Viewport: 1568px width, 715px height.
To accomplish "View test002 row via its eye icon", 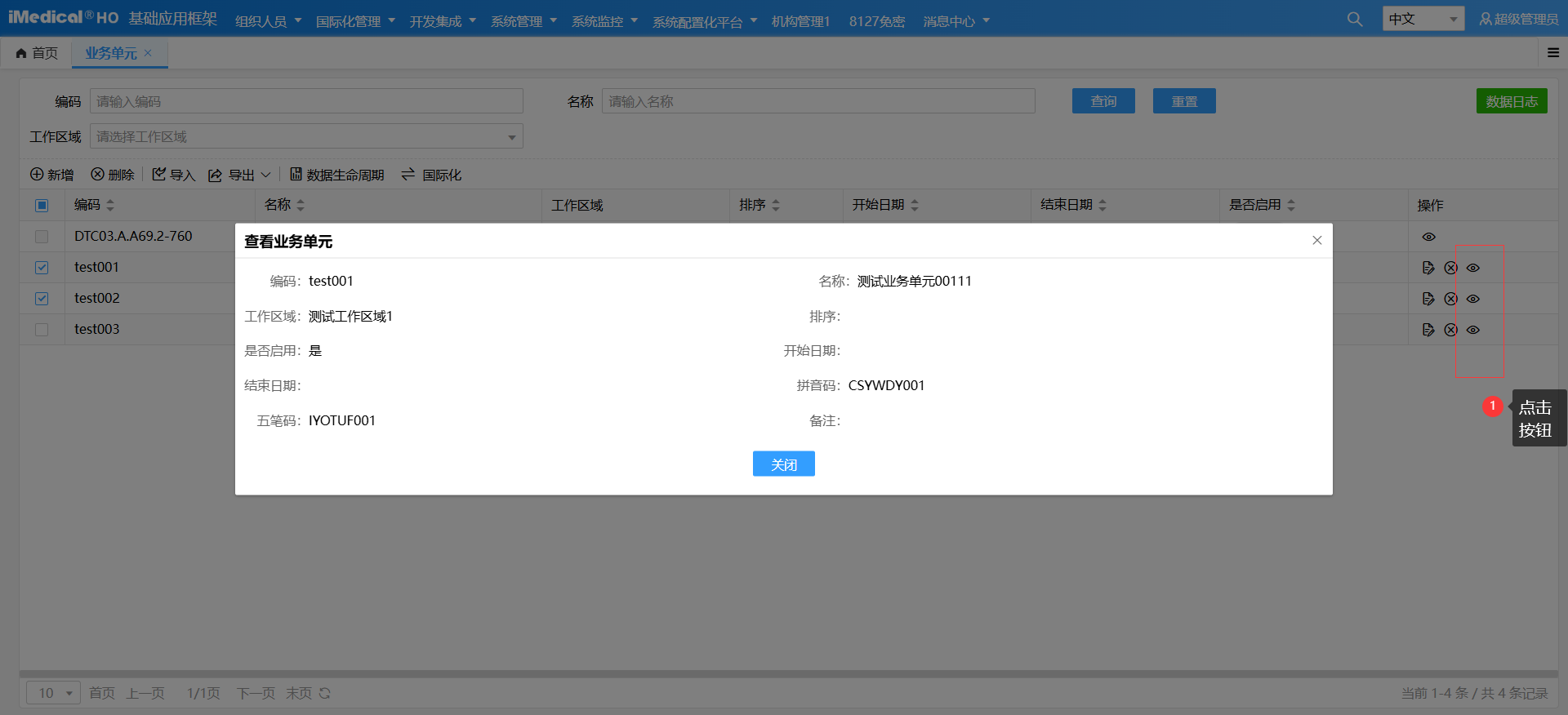I will tap(1473, 299).
